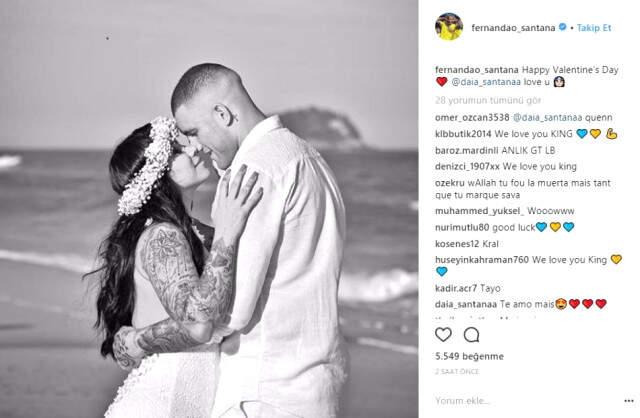Open omer_ozcan3538 commenter profile
The width and height of the screenshot is (640, 418).
coord(472,118)
